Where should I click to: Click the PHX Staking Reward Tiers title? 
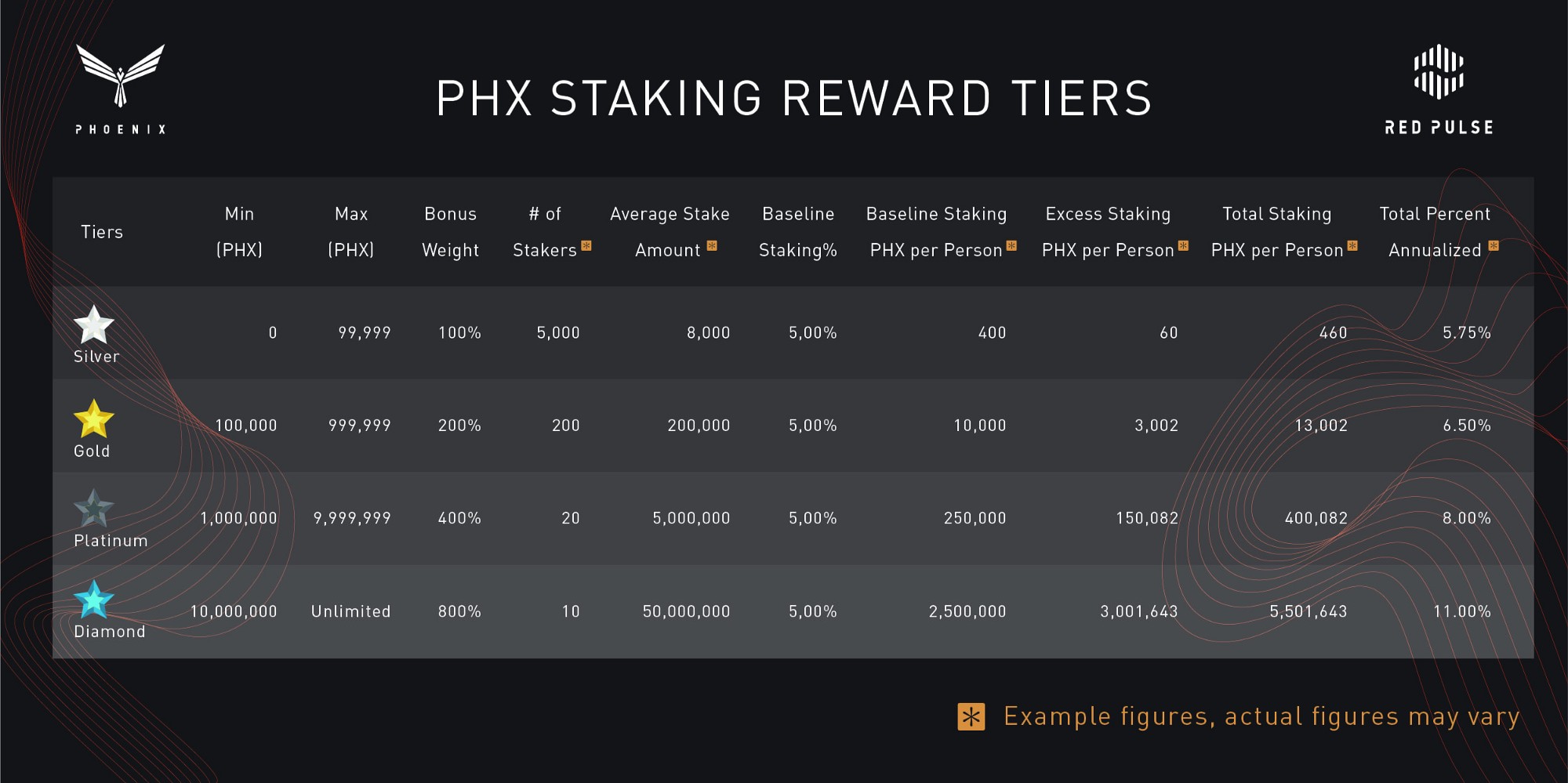pos(793,99)
